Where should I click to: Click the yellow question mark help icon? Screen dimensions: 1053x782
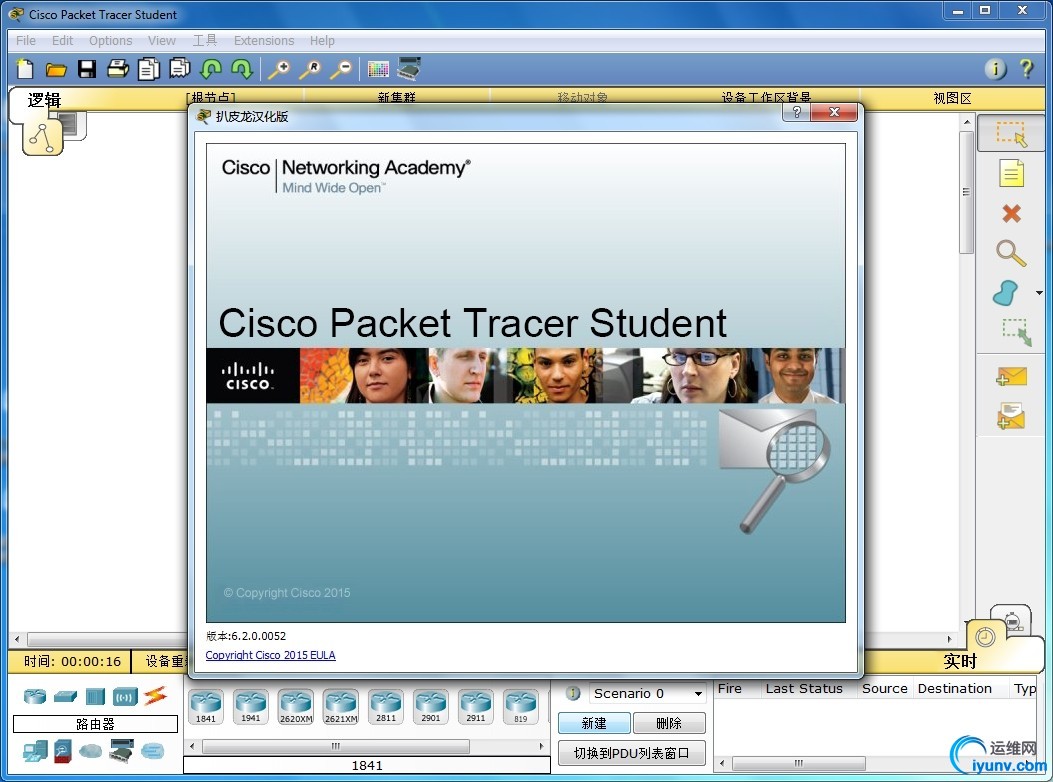tap(1026, 69)
